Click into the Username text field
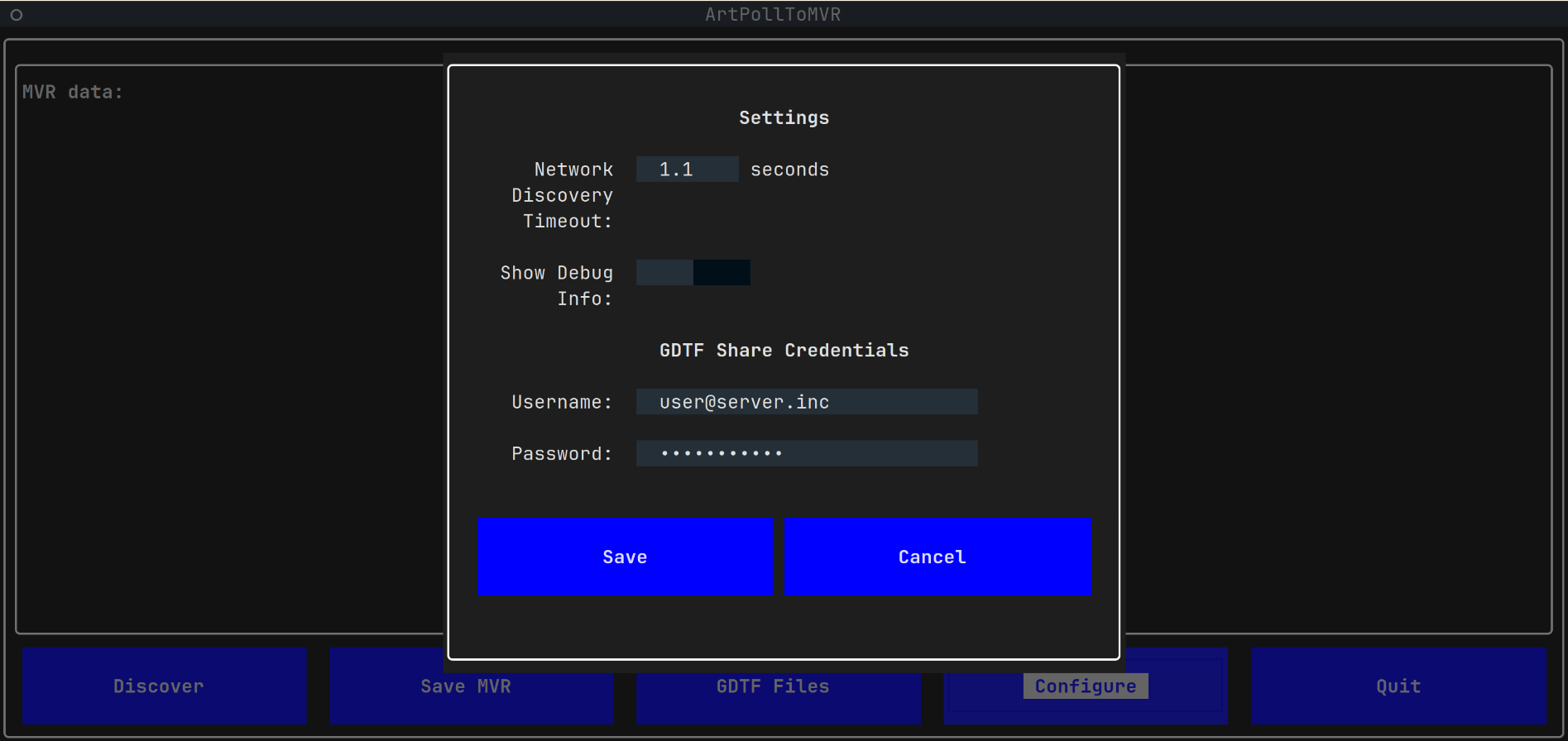 point(806,402)
